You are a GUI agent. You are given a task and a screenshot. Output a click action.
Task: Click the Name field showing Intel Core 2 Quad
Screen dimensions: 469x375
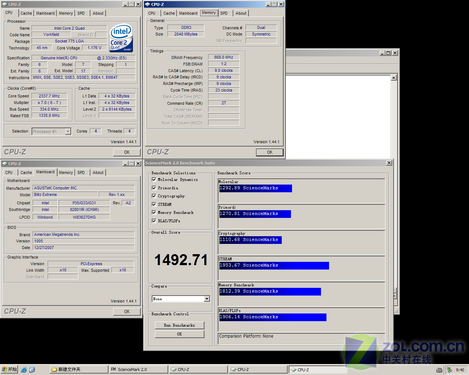click(x=69, y=28)
